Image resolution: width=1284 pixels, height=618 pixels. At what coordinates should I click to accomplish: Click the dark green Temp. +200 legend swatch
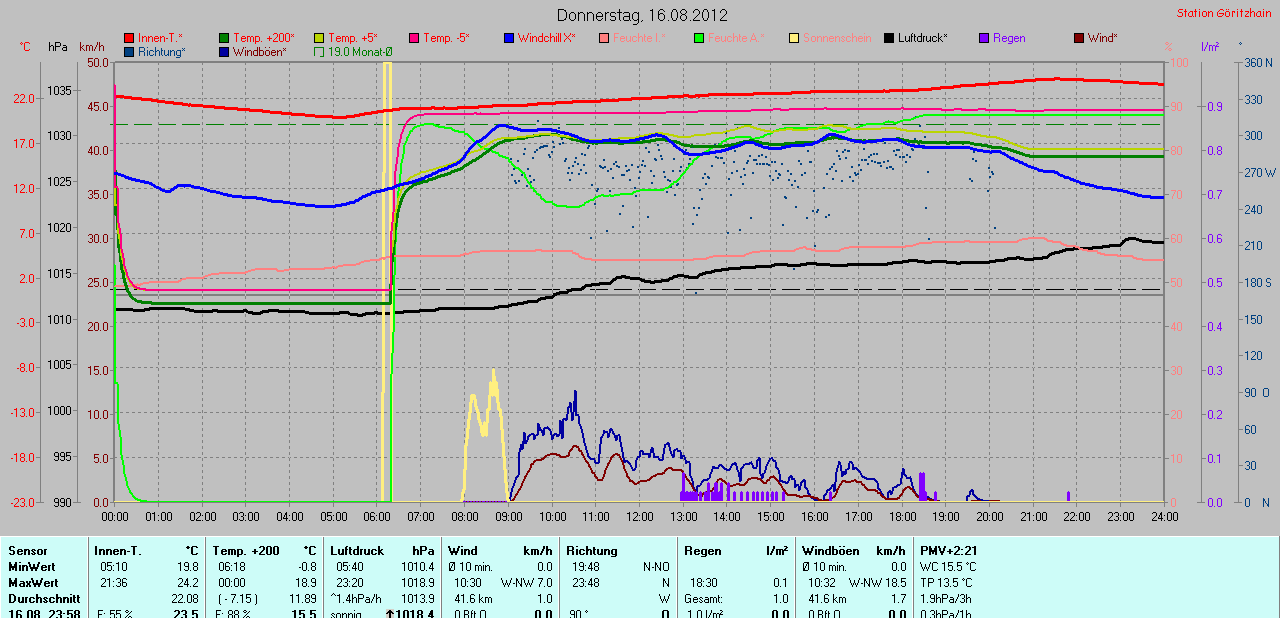click(224, 38)
